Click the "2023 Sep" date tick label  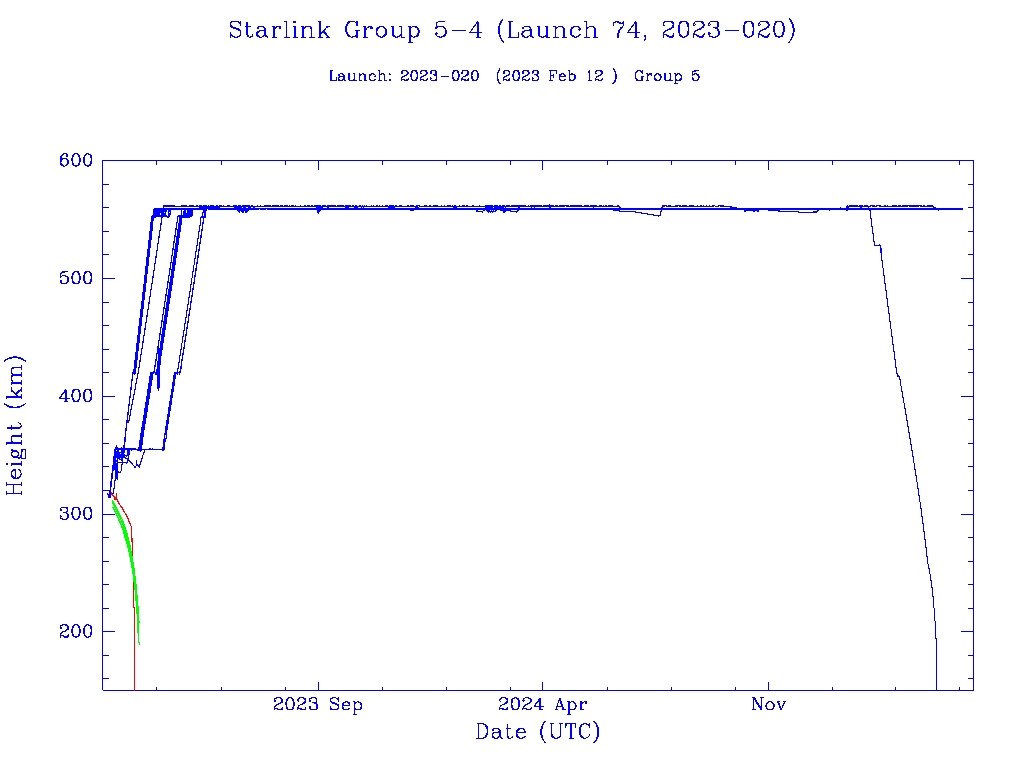318,705
